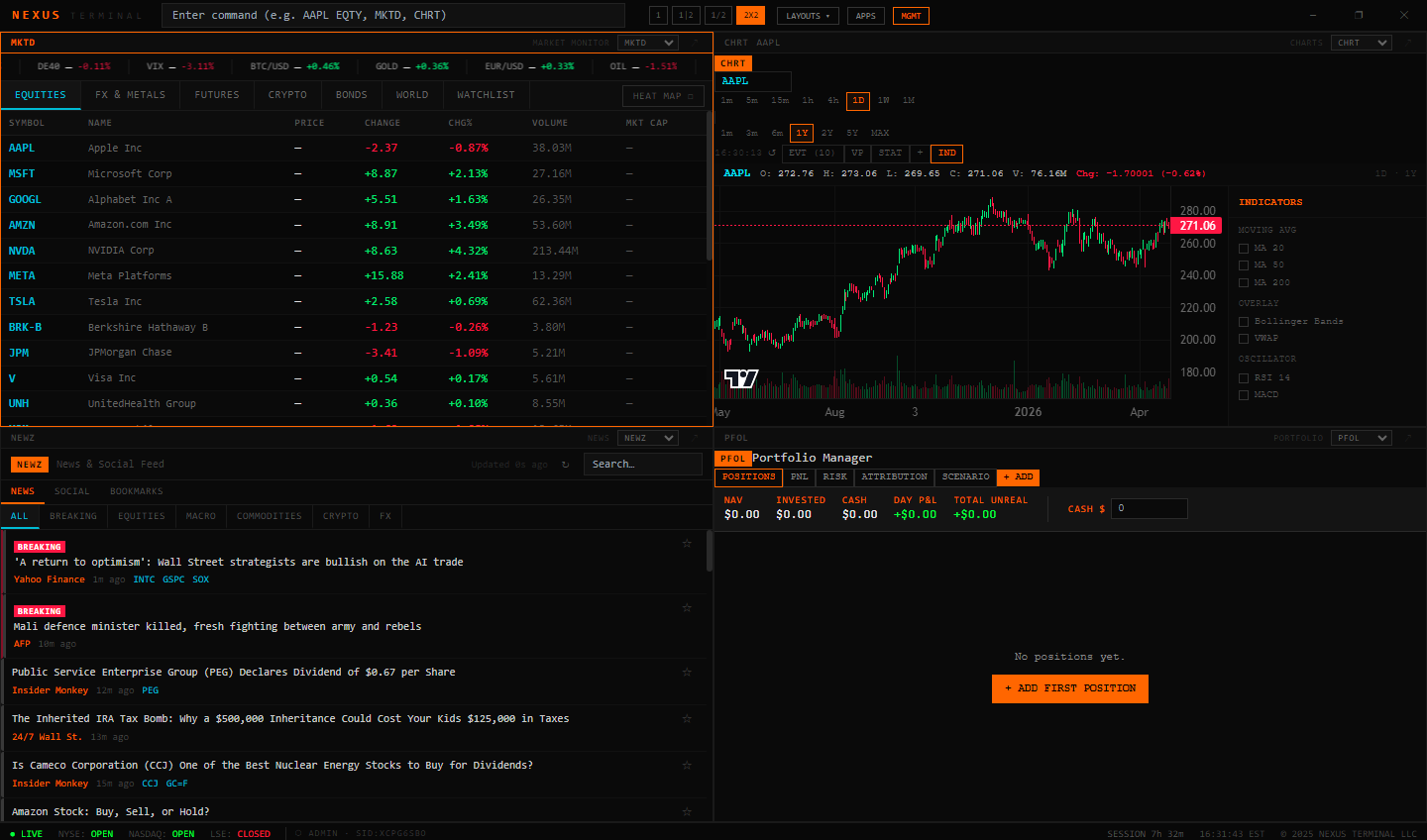This screenshot has width=1427, height=840.
Task: Click the orange PFOL badge
Action: coord(732,459)
